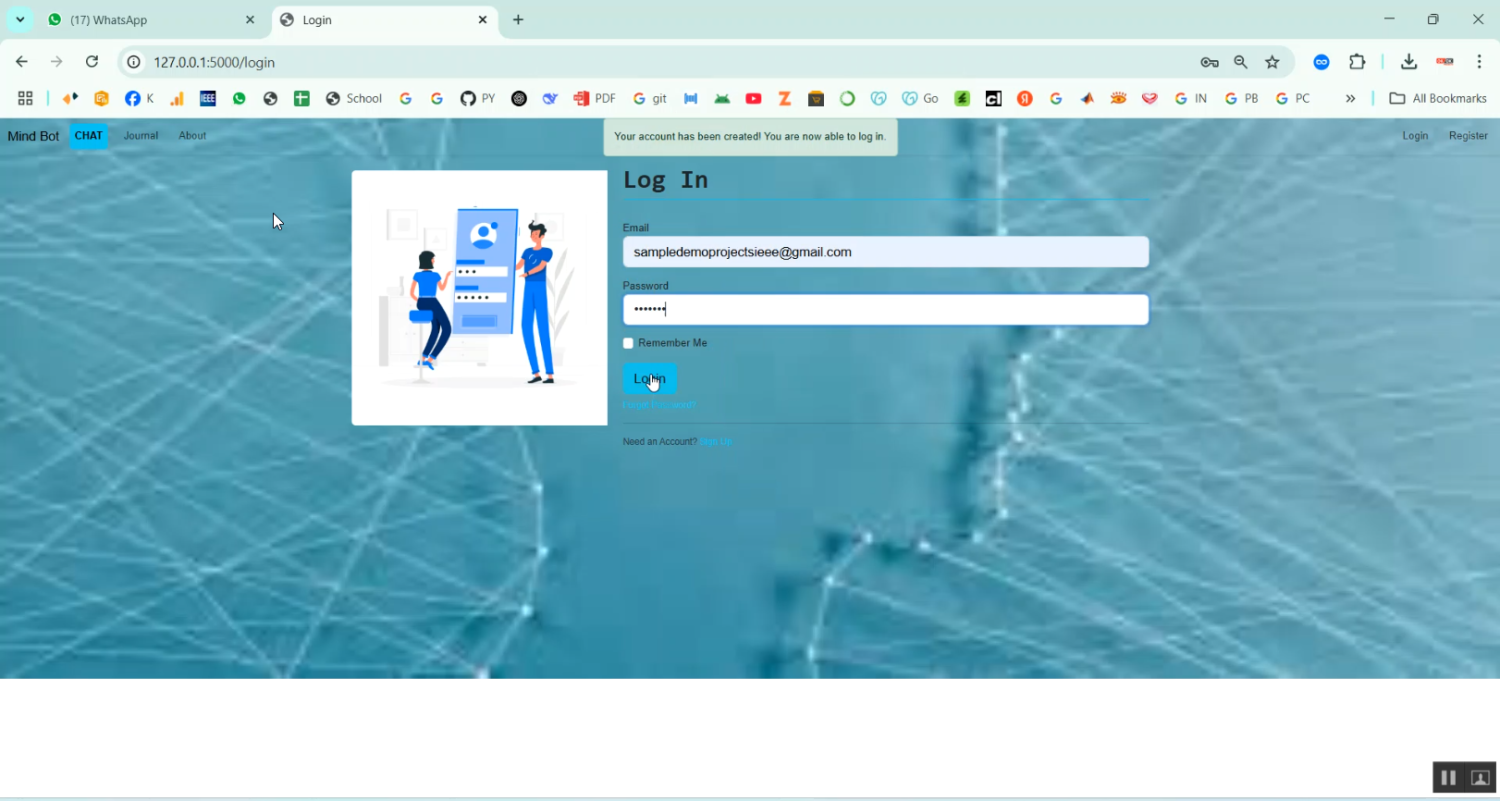Focus the Password input field
The height and width of the screenshot is (801, 1500).
[885, 310]
